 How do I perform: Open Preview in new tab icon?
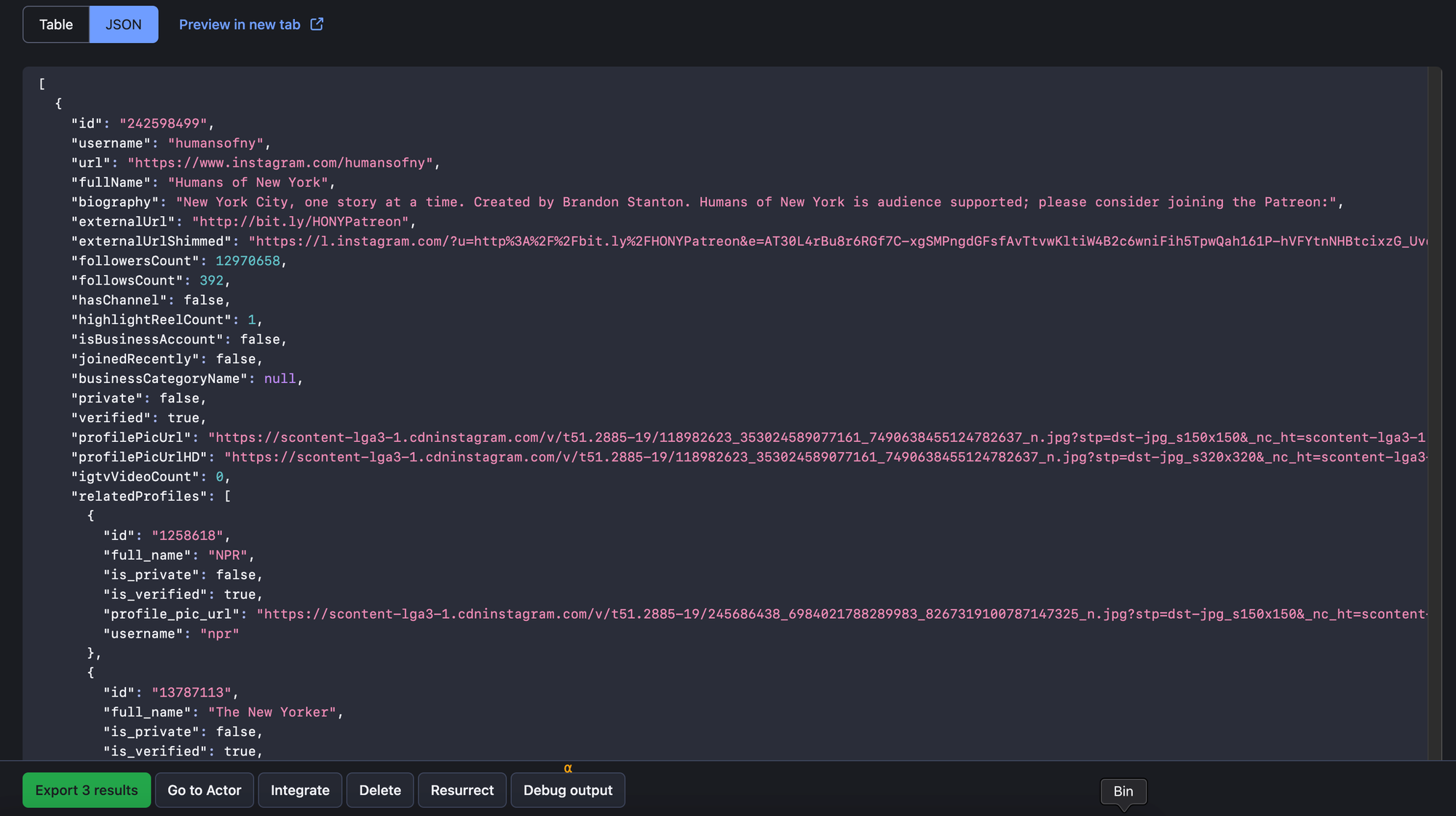click(317, 23)
